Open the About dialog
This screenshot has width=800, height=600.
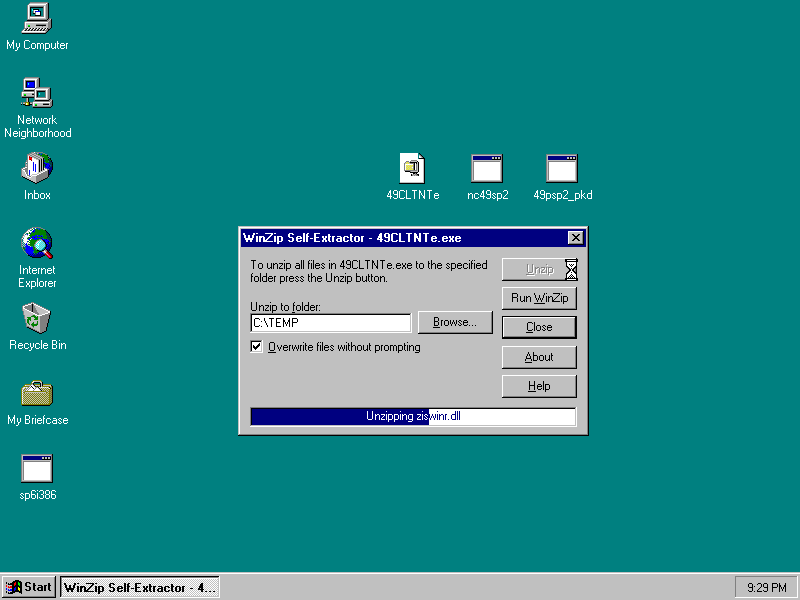point(539,357)
